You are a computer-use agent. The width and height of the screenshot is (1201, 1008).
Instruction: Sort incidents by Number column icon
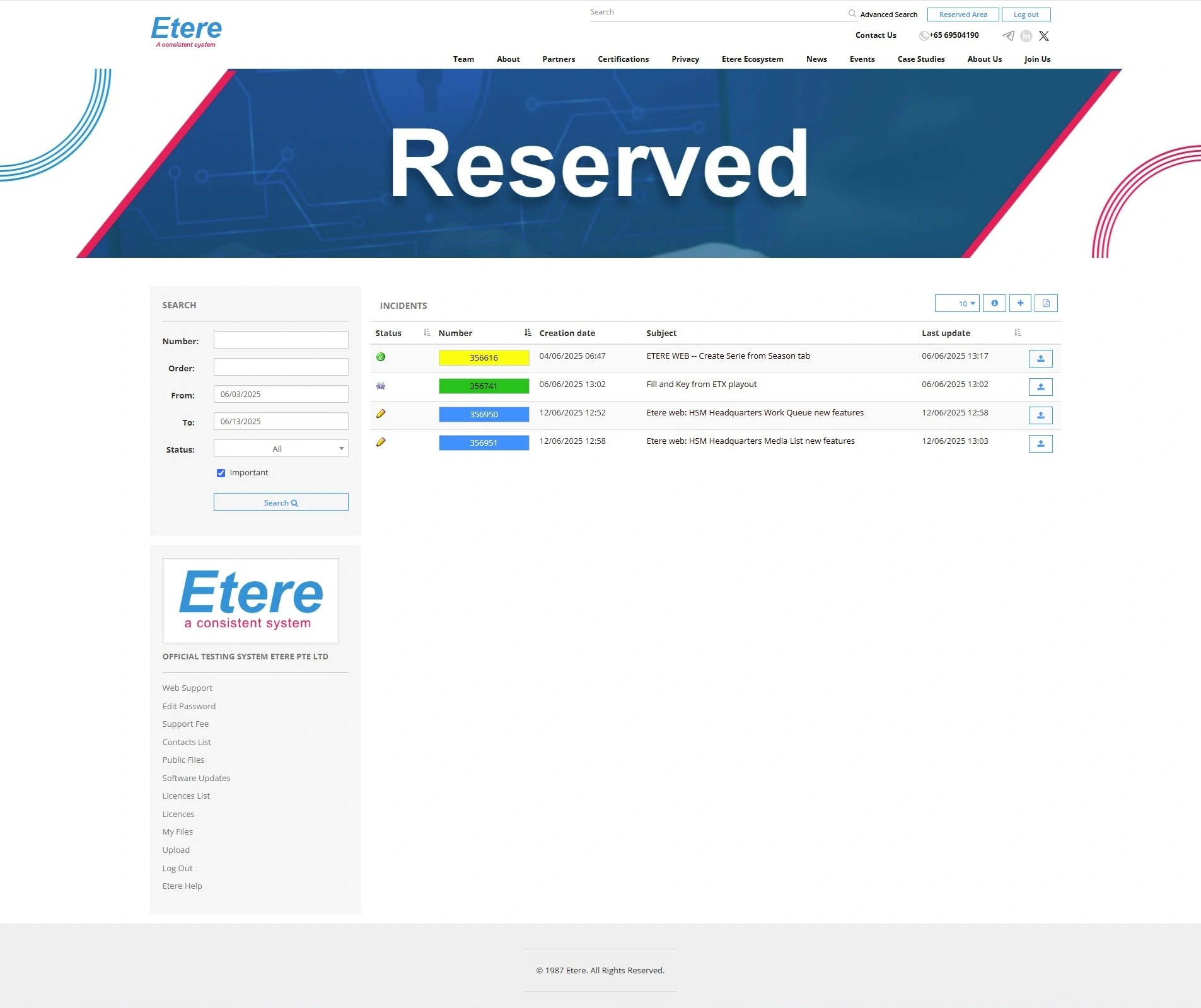[x=528, y=333]
